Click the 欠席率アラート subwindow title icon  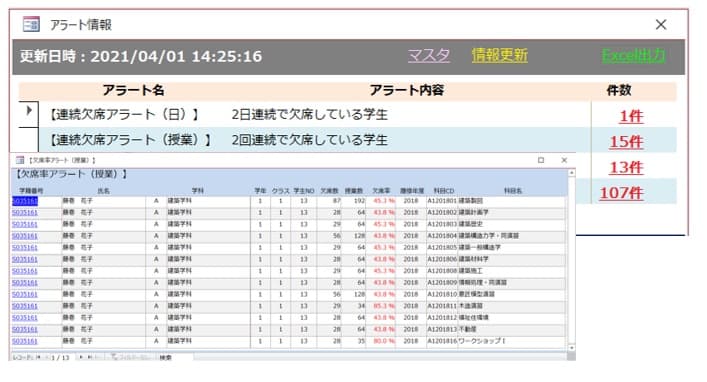click(20, 160)
